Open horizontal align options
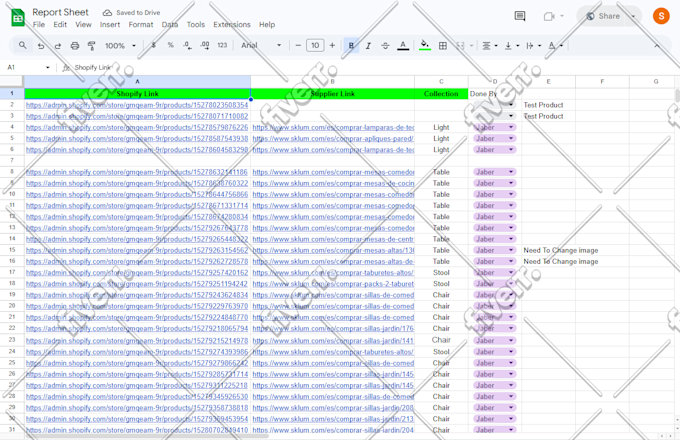Viewport: 680px width, 440px height. point(490,46)
